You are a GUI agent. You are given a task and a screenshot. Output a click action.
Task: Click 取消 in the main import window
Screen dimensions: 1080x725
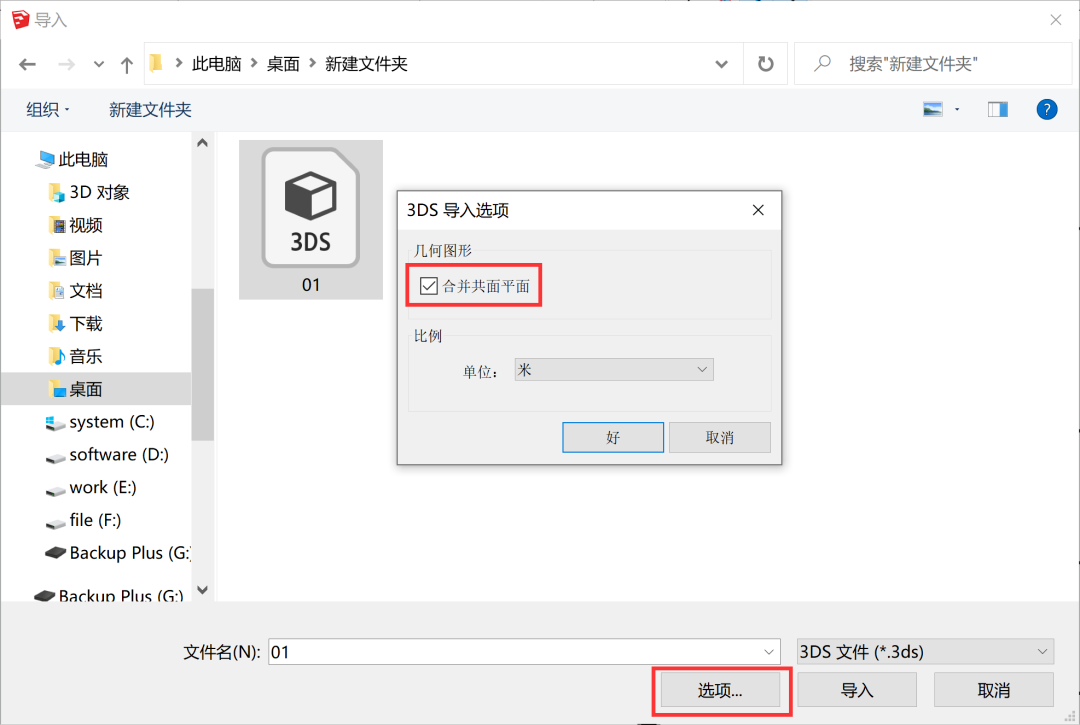pos(993,690)
